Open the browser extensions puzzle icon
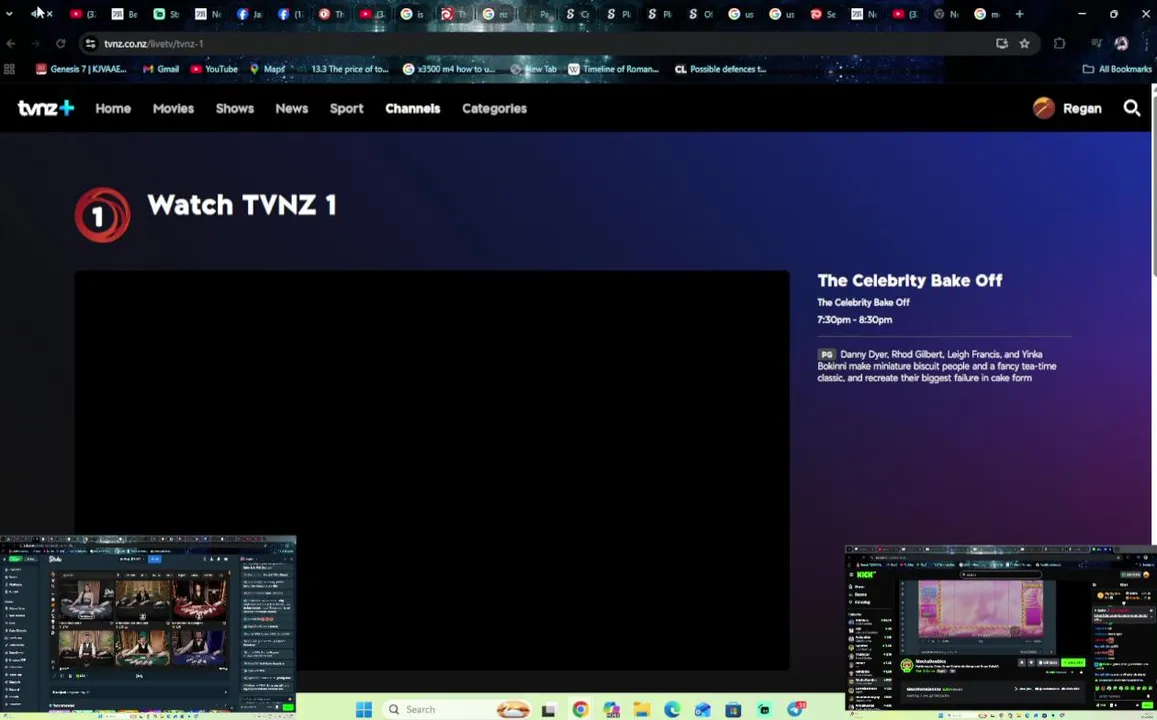This screenshot has height=720, width=1157. coord(1060,44)
